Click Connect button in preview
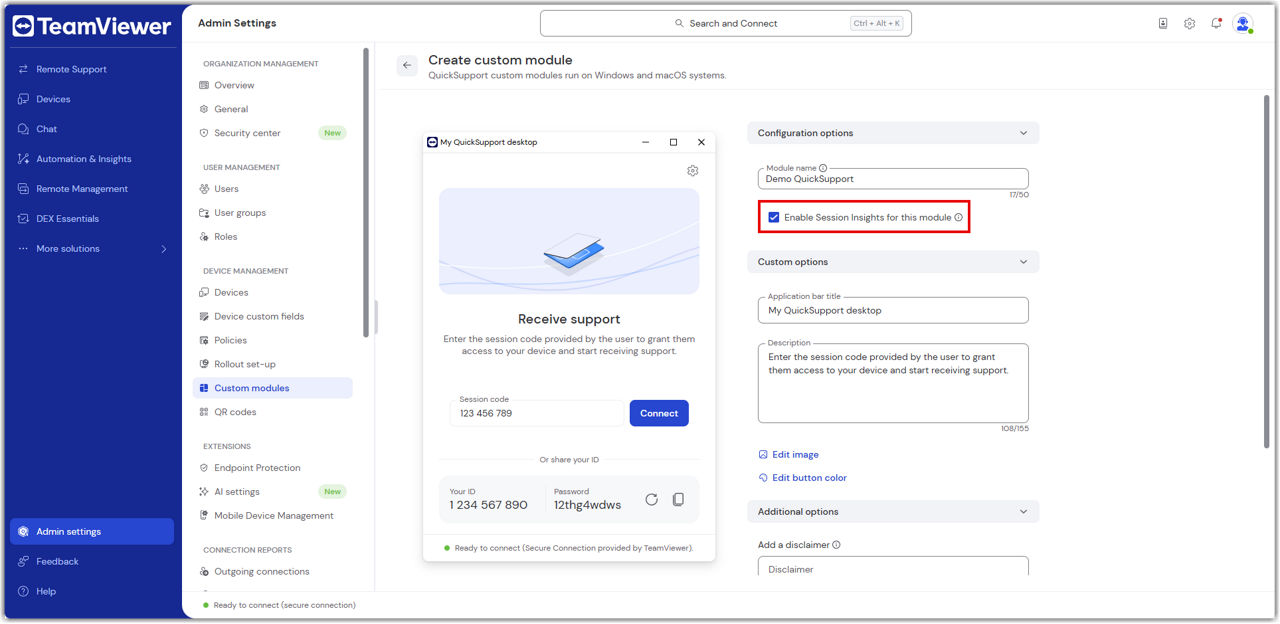 (x=659, y=413)
